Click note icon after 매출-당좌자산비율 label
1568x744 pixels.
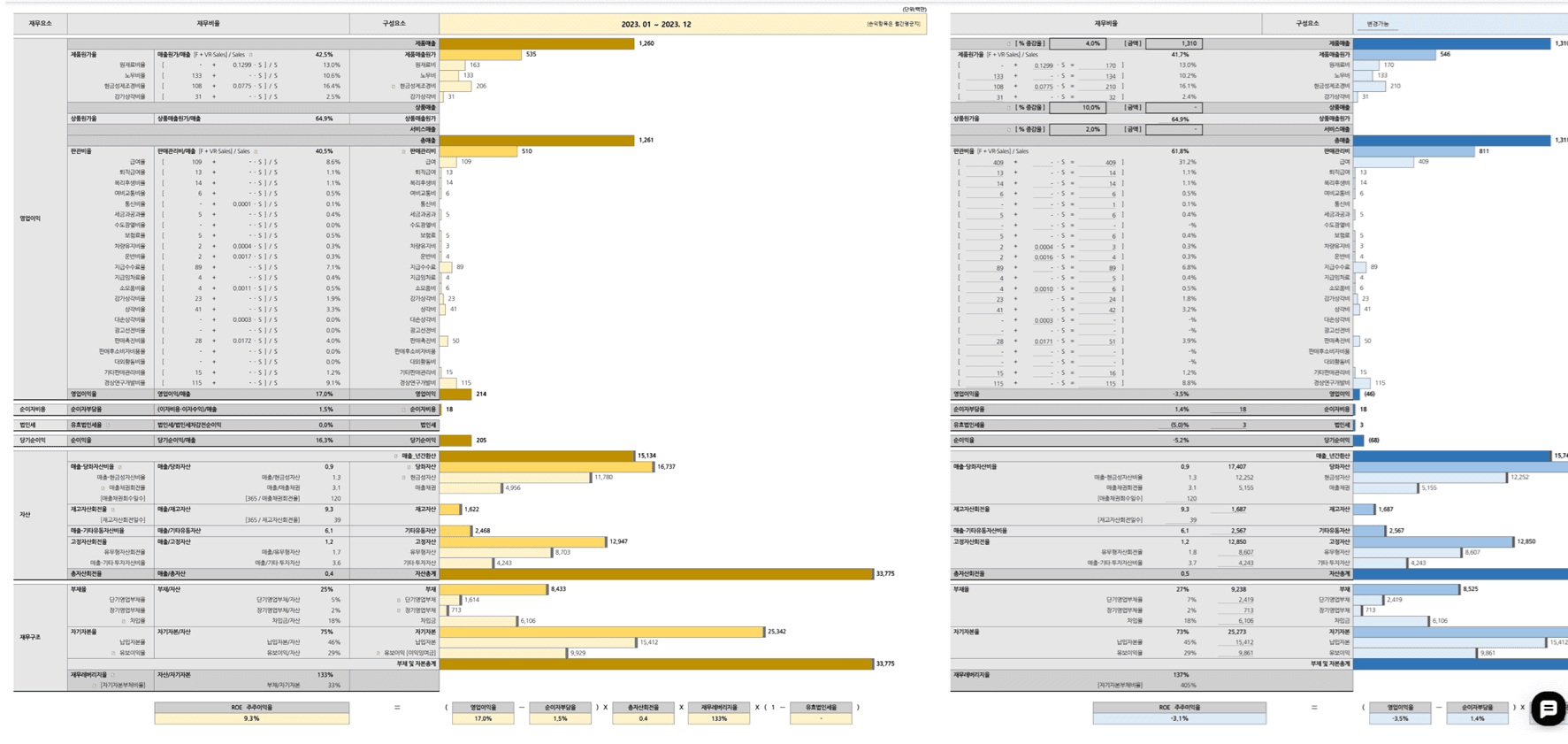(119, 467)
